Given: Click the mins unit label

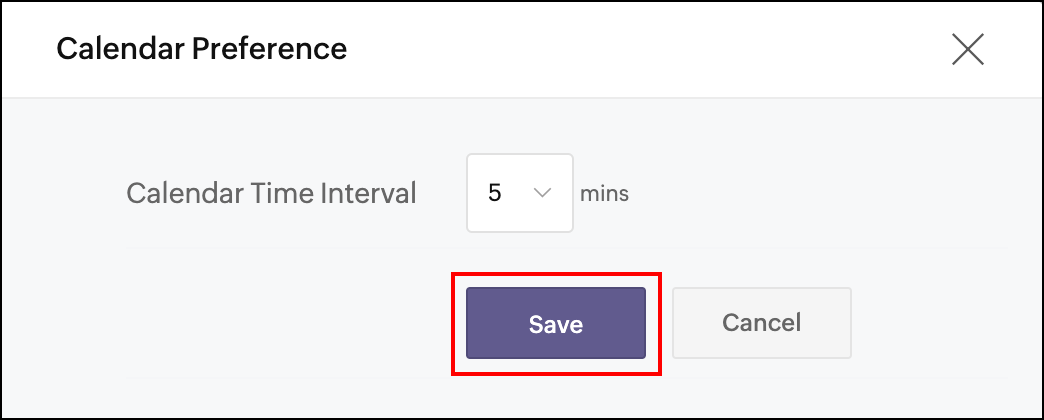Looking at the screenshot, I should (604, 193).
